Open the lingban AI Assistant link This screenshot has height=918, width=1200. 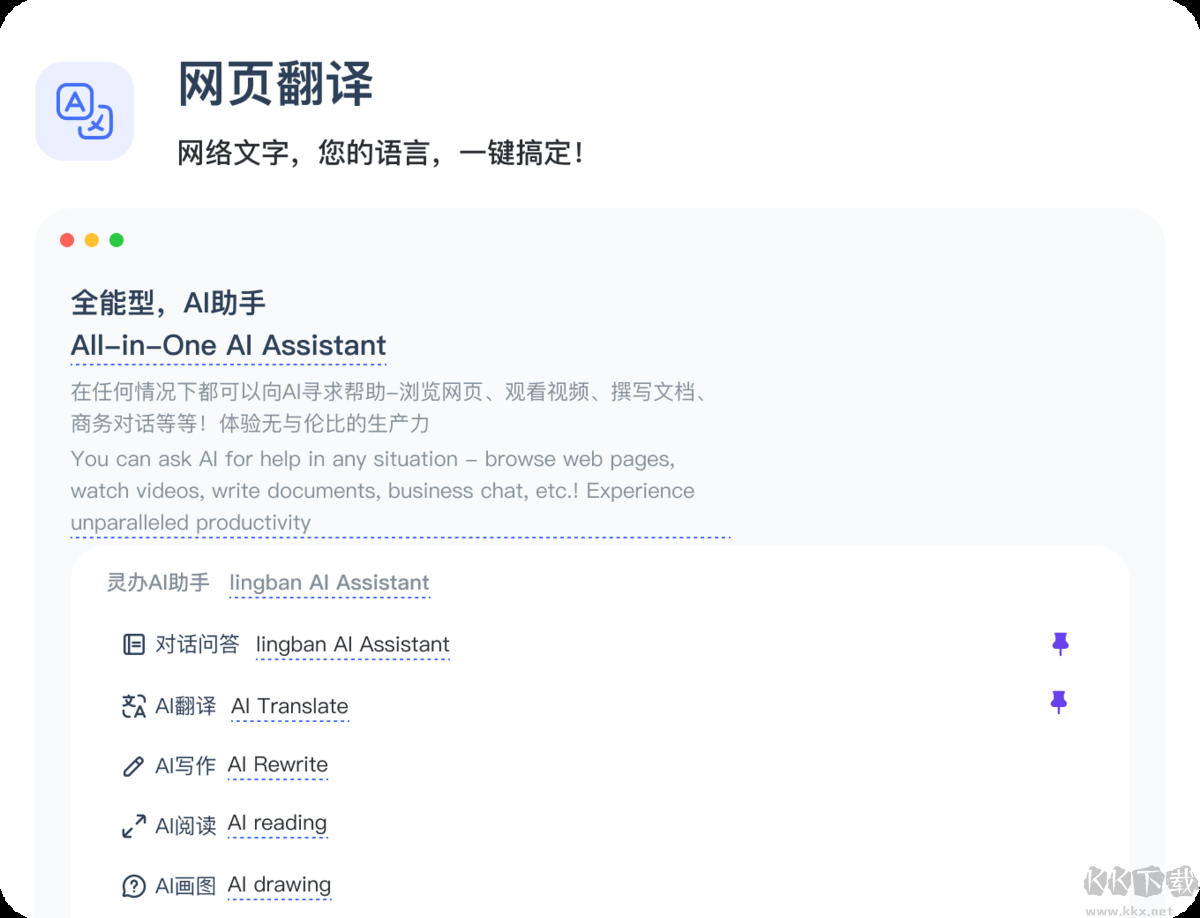pyautogui.click(x=329, y=583)
